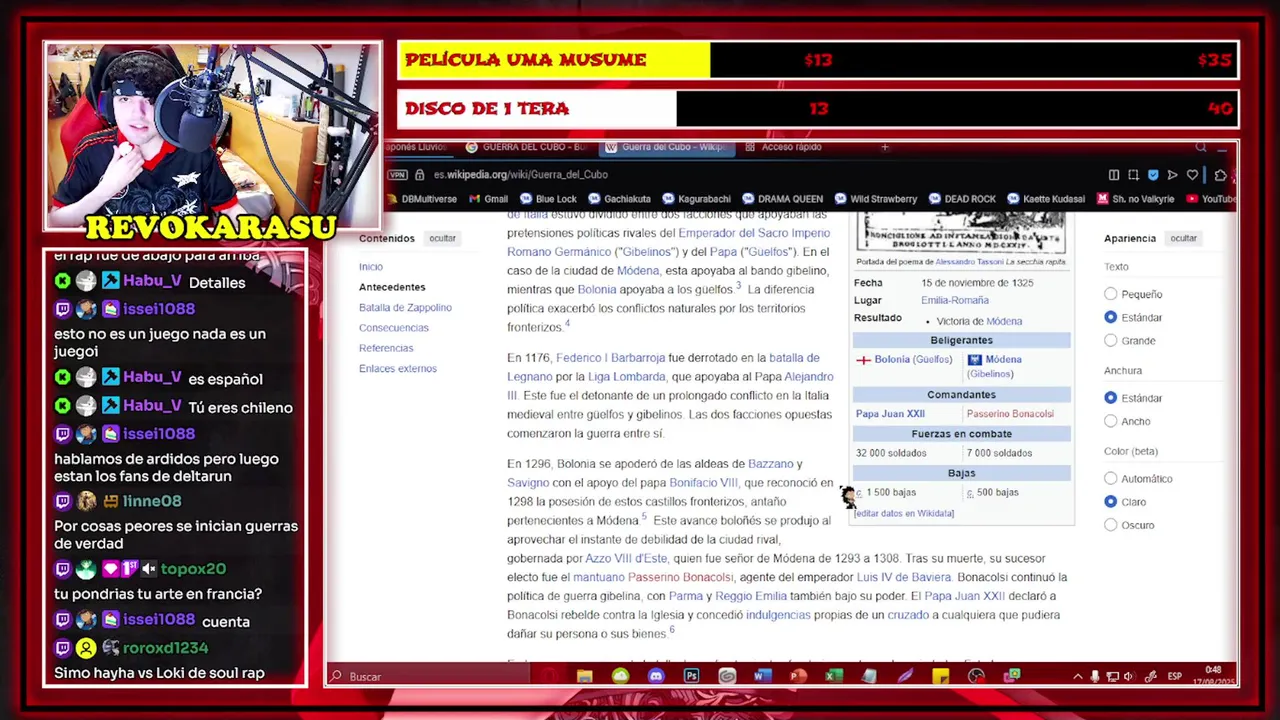Viewport: 1280px width, 720px height.
Task: Open File Explorer from the taskbar
Action: point(585,677)
